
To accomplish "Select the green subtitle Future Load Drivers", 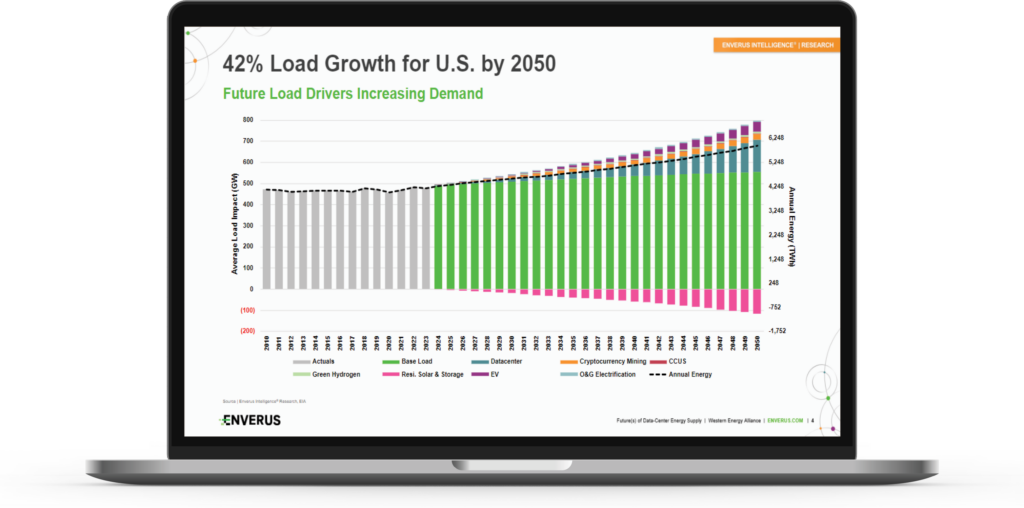I will (x=352, y=94).
